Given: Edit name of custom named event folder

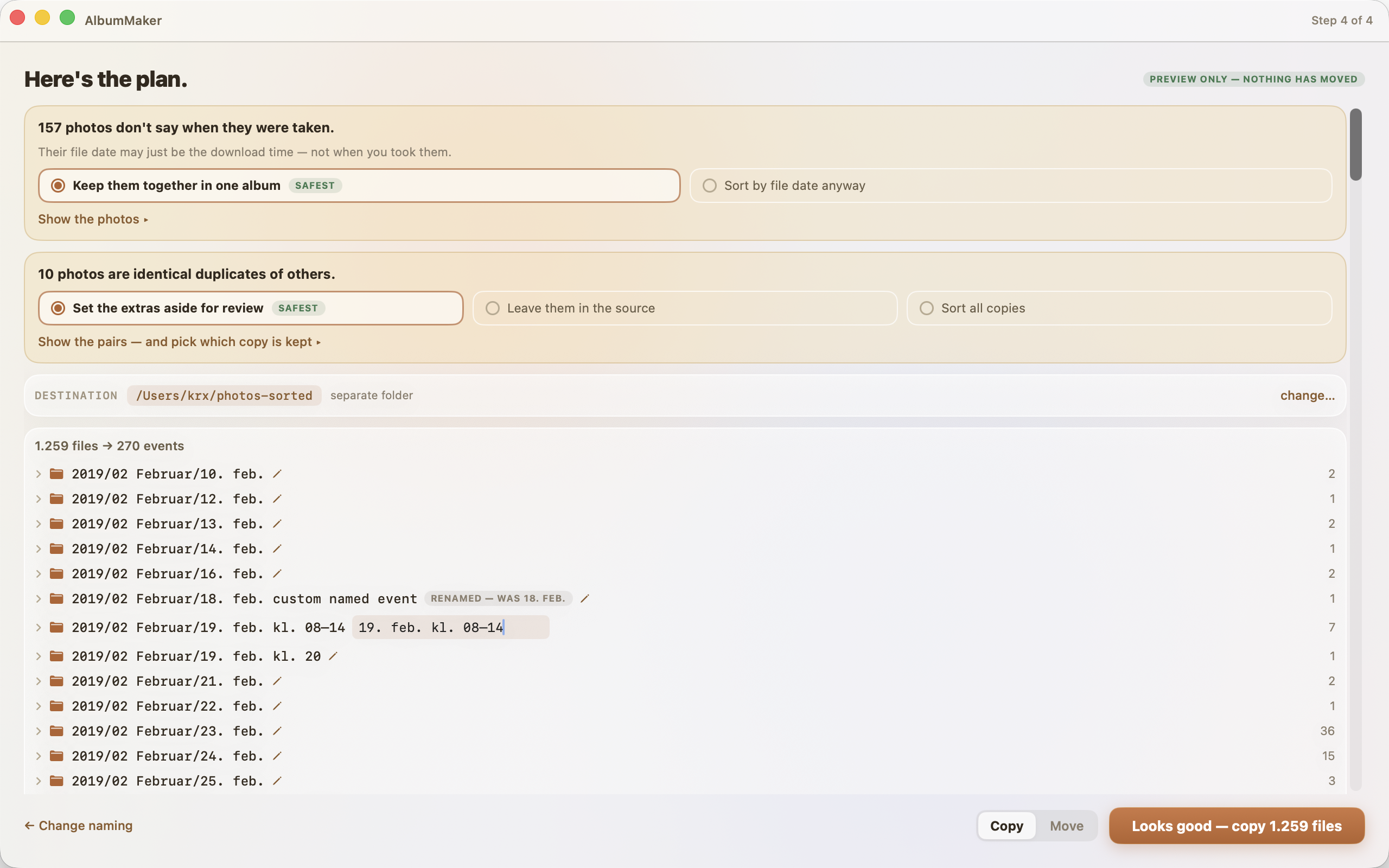Looking at the screenshot, I should (585, 599).
